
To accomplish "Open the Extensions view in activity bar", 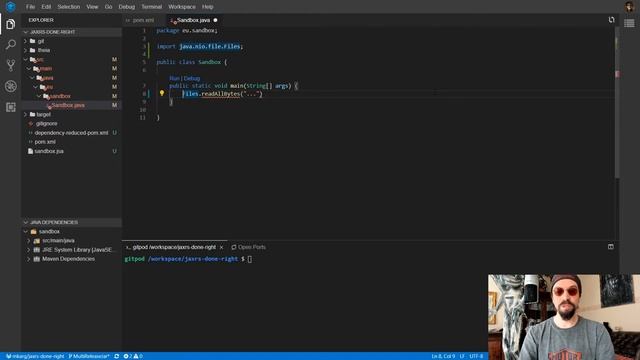I will point(11,107).
